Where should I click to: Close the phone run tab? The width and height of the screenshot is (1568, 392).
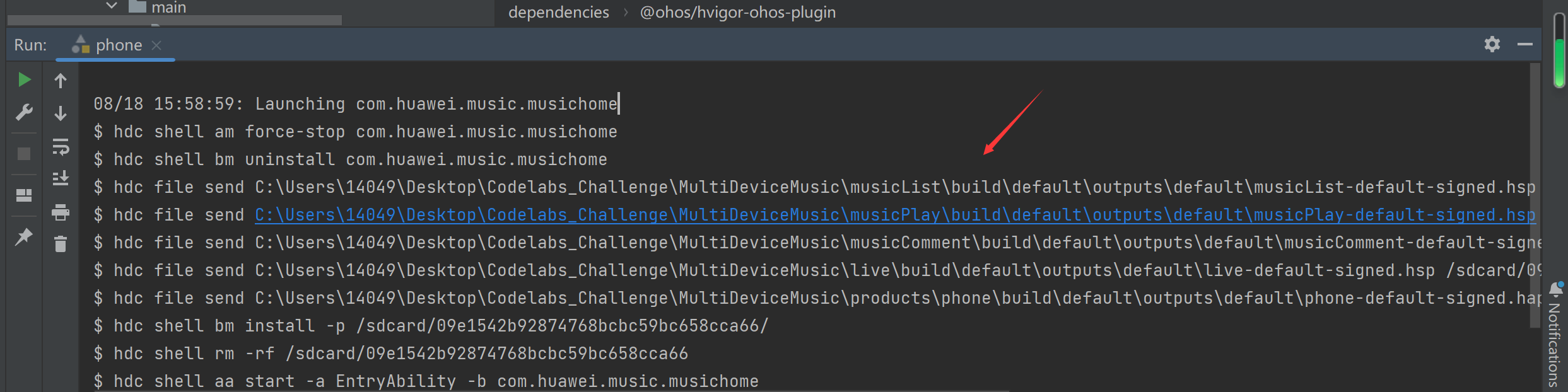(157, 45)
